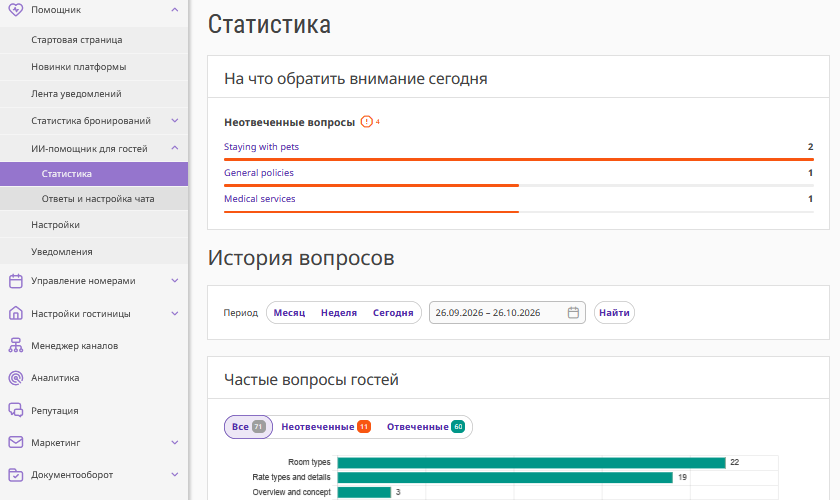
Task: Click the Неотвеченные вопросы heading
Action: pos(289,122)
